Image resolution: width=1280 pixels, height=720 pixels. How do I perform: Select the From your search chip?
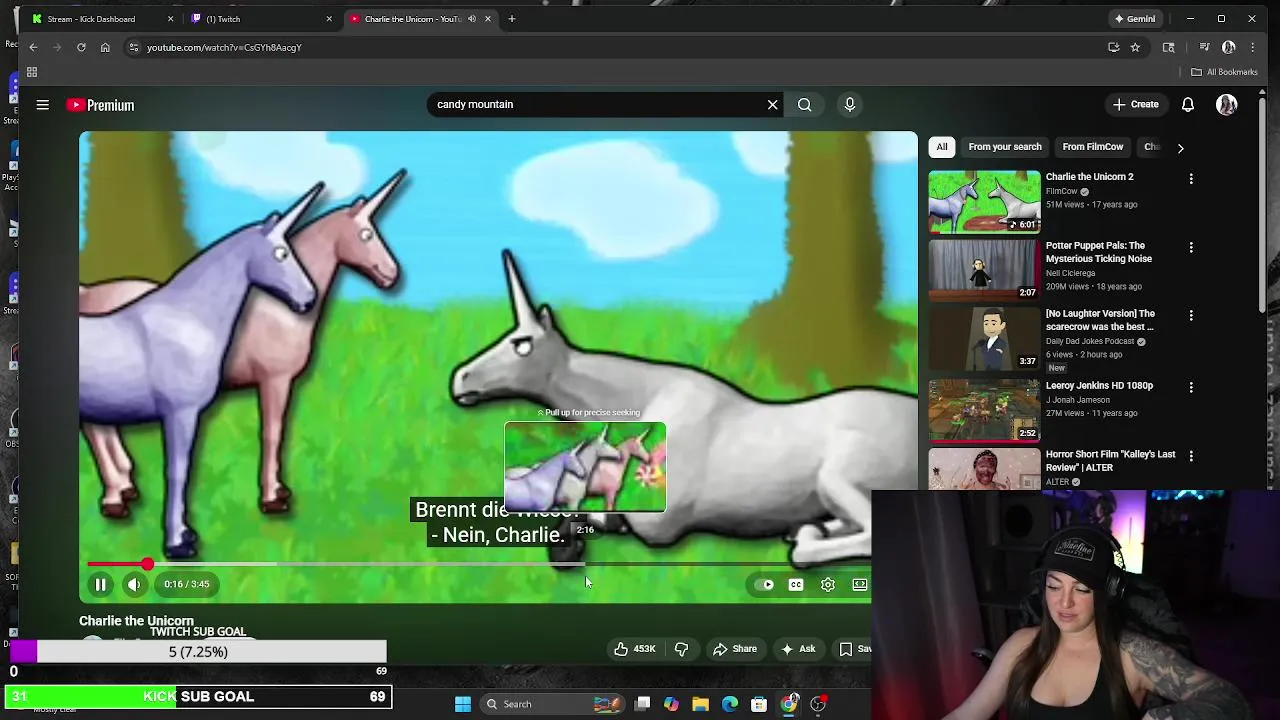tap(1005, 147)
